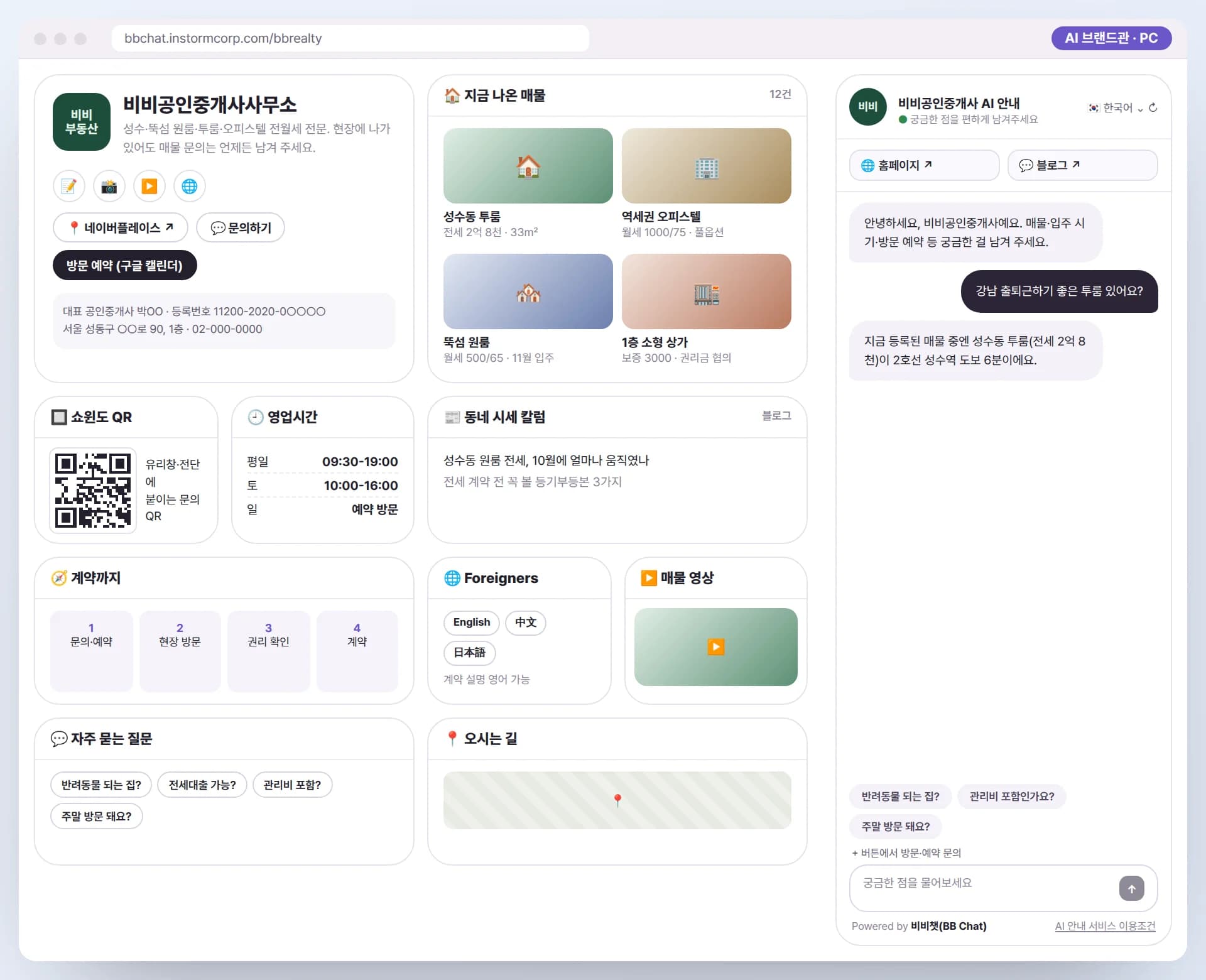The image size is (1206, 980).
Task: Open the 성수동 투룸 listing thumbnail
Action: coord(528,166)
